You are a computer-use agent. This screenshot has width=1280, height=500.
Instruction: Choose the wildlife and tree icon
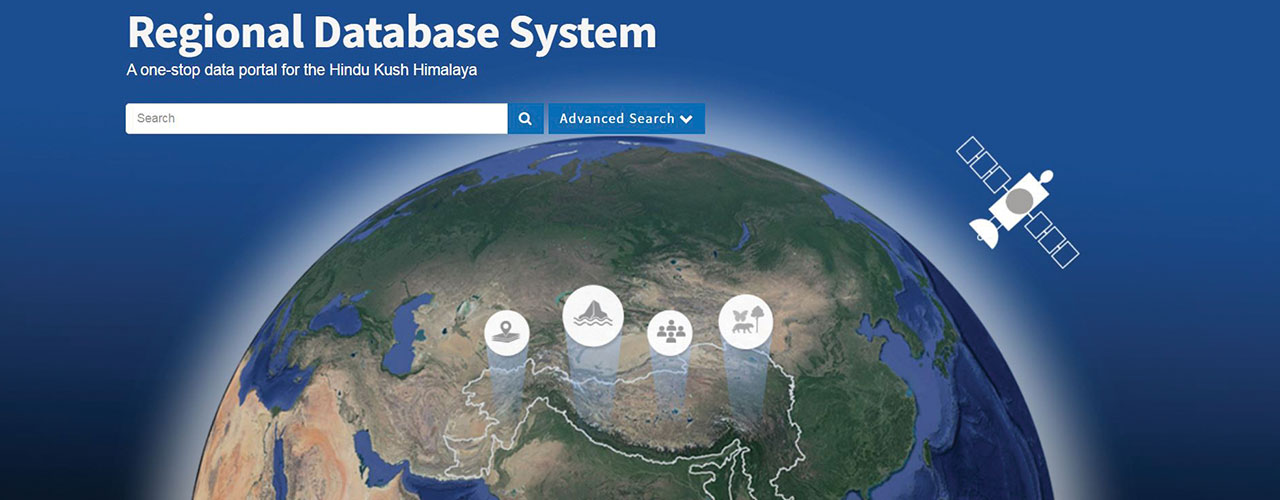coord(746,321)
